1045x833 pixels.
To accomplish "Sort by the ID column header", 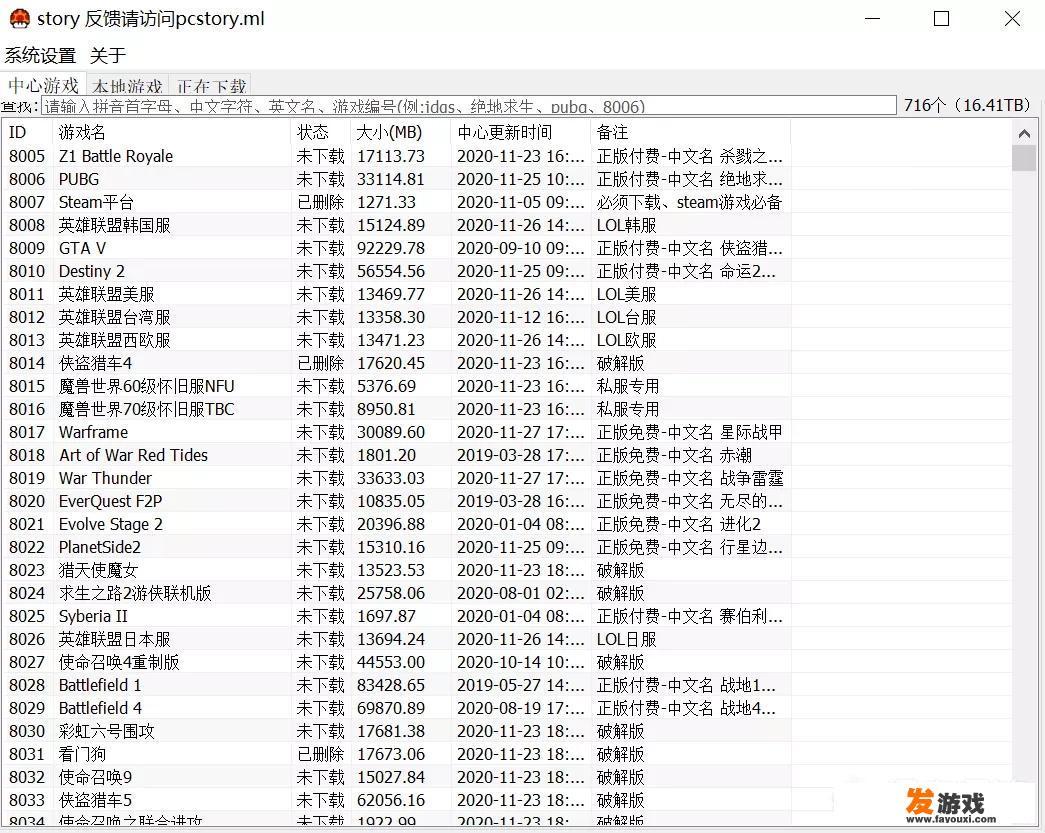I will click(27, 132).
